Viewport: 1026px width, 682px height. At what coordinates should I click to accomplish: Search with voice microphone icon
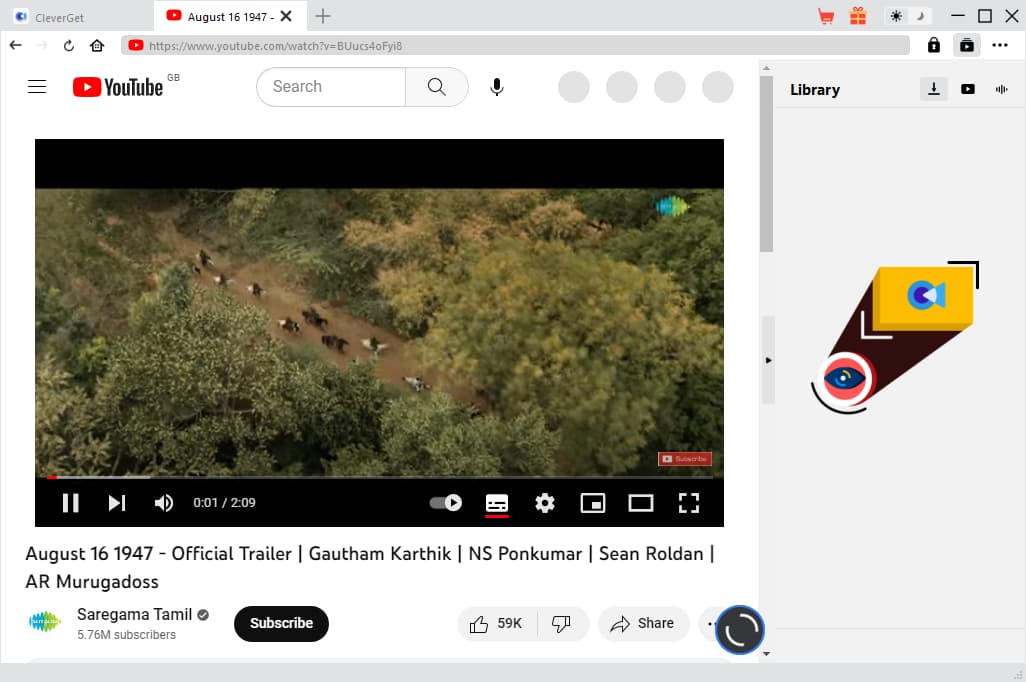tap(497, 86)
